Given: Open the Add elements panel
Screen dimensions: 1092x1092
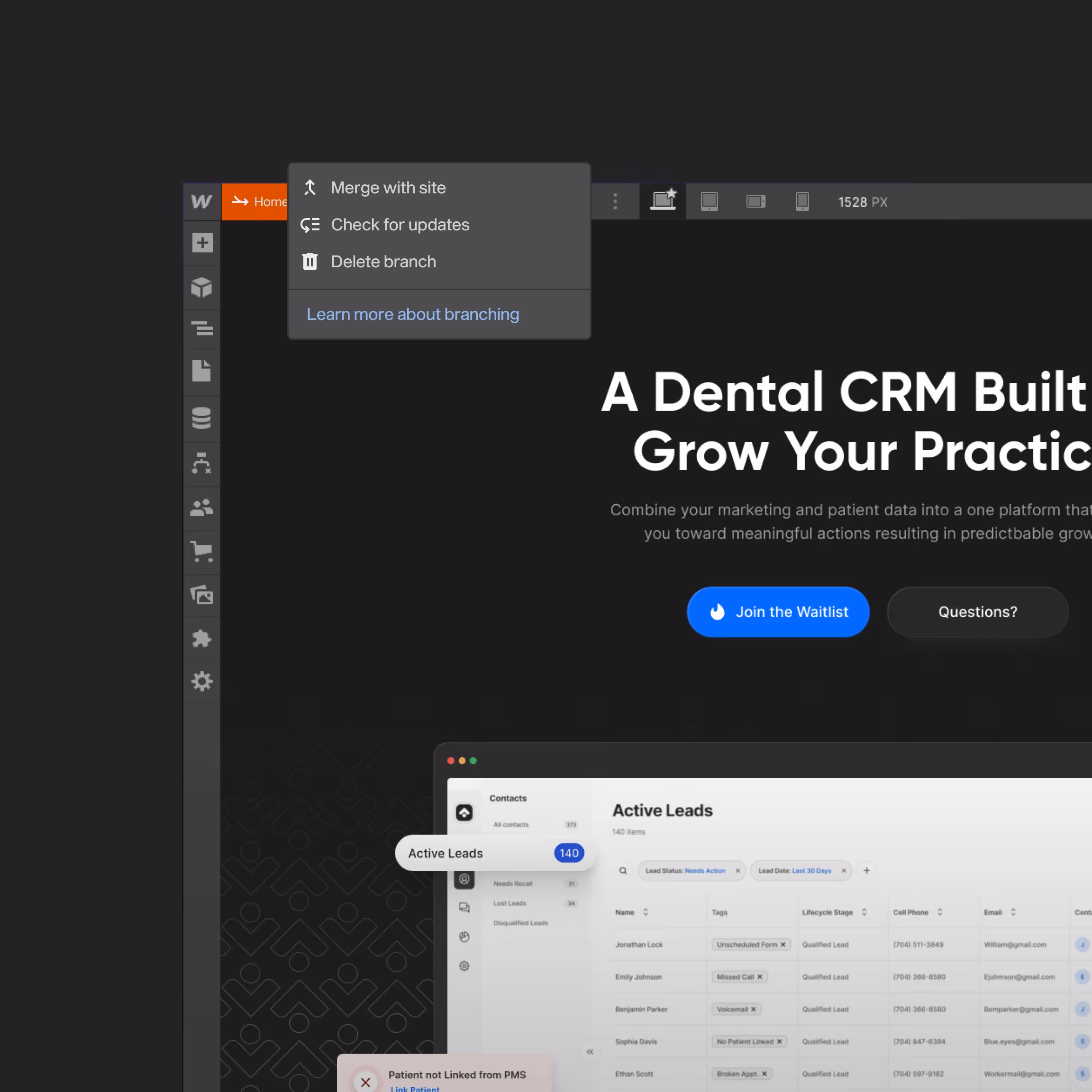Looking at the screenshot, I should pyautogui.click(x=202, y=243).
